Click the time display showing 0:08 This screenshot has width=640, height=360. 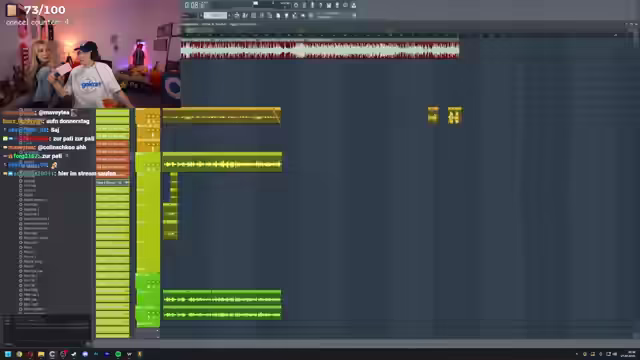(x=195, y=5)
